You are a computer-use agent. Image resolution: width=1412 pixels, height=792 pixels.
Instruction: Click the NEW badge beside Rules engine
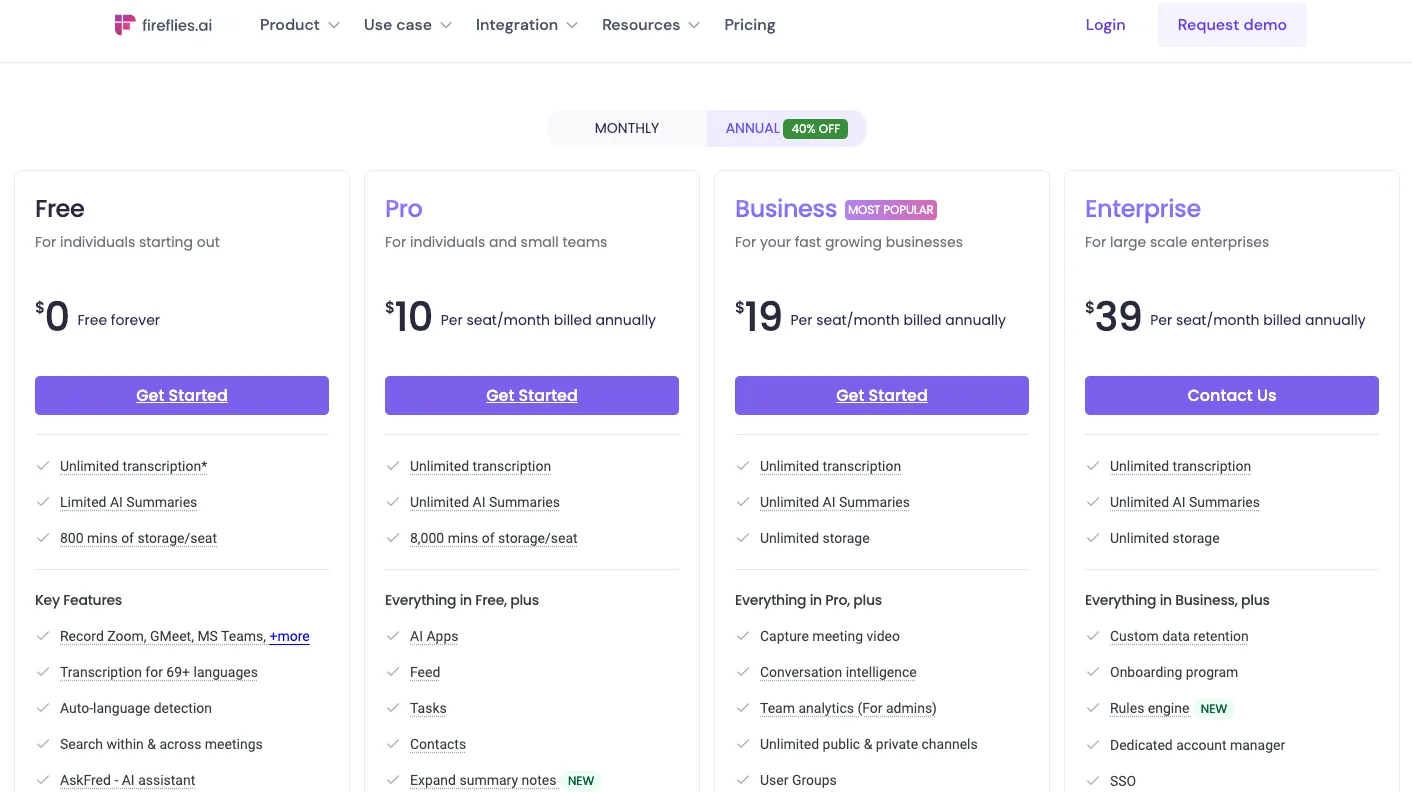[x=1214, y=709]
